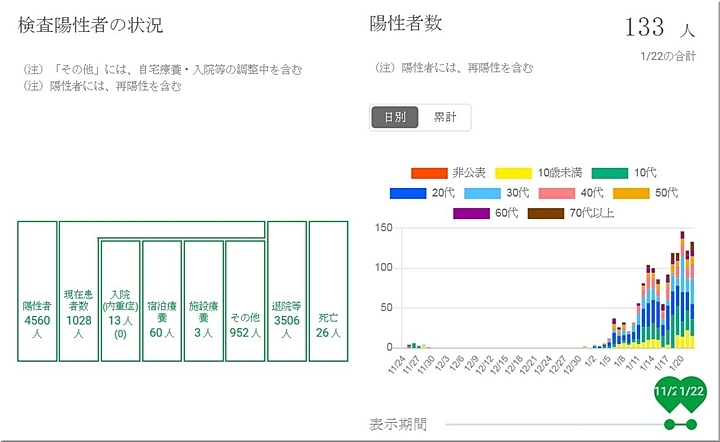Toggle the 非公表 legend swatch
720x442 pixels.
tap(428, 173)
